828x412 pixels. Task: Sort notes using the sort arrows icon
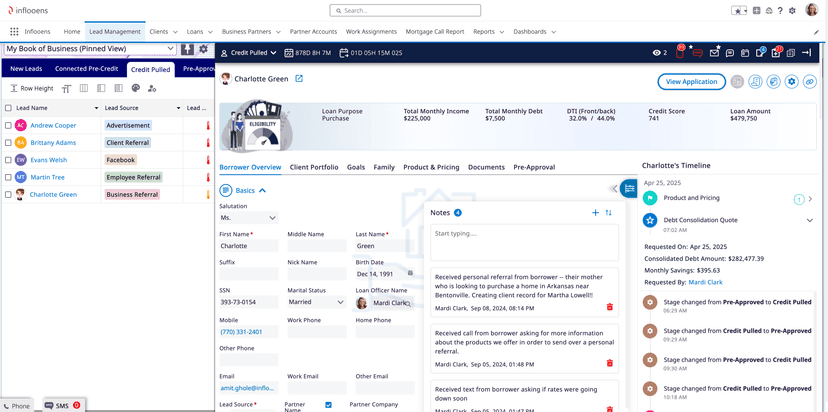(x=608, y=213)
